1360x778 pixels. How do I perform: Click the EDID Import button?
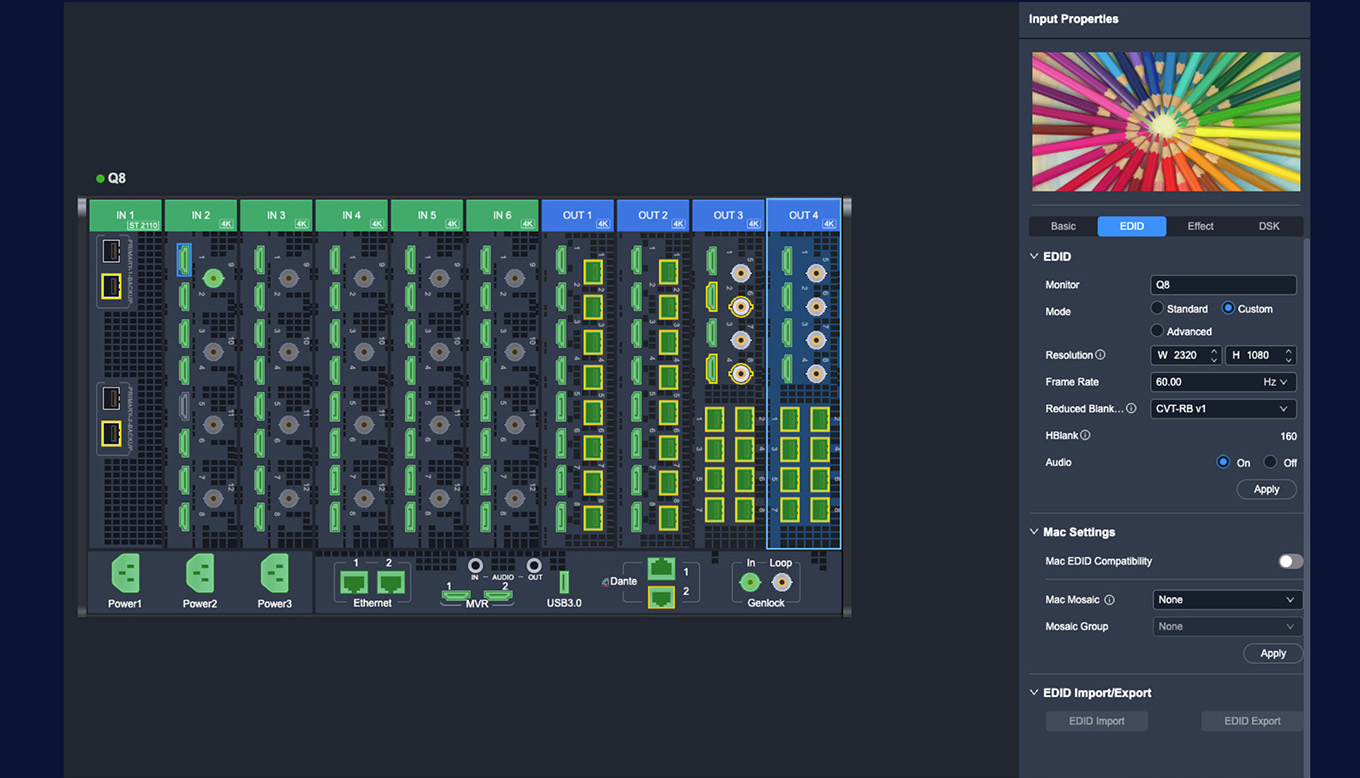(1096, 721)
